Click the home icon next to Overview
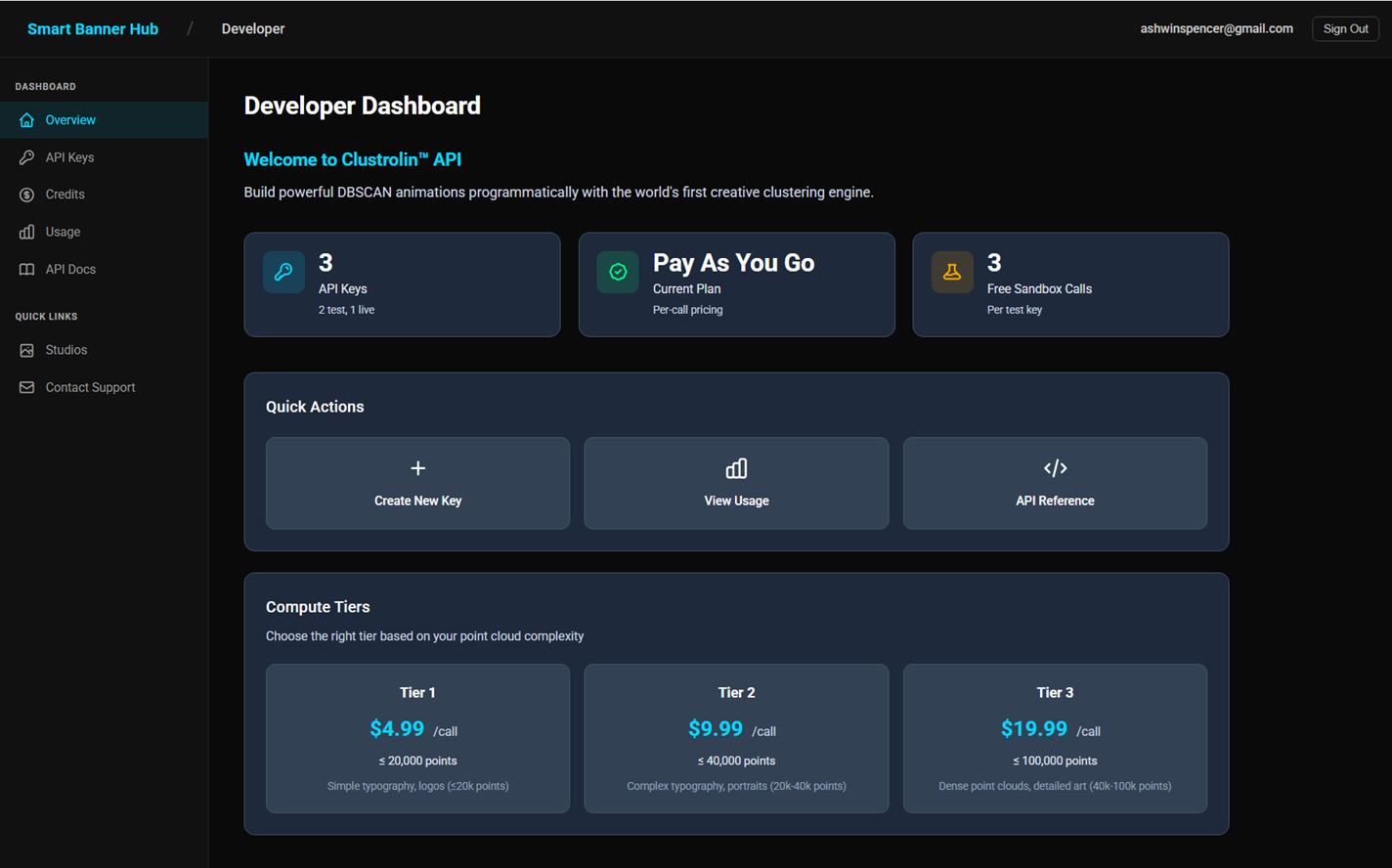The width and height of the screenshot is (1392, 868). coord(26,120)
